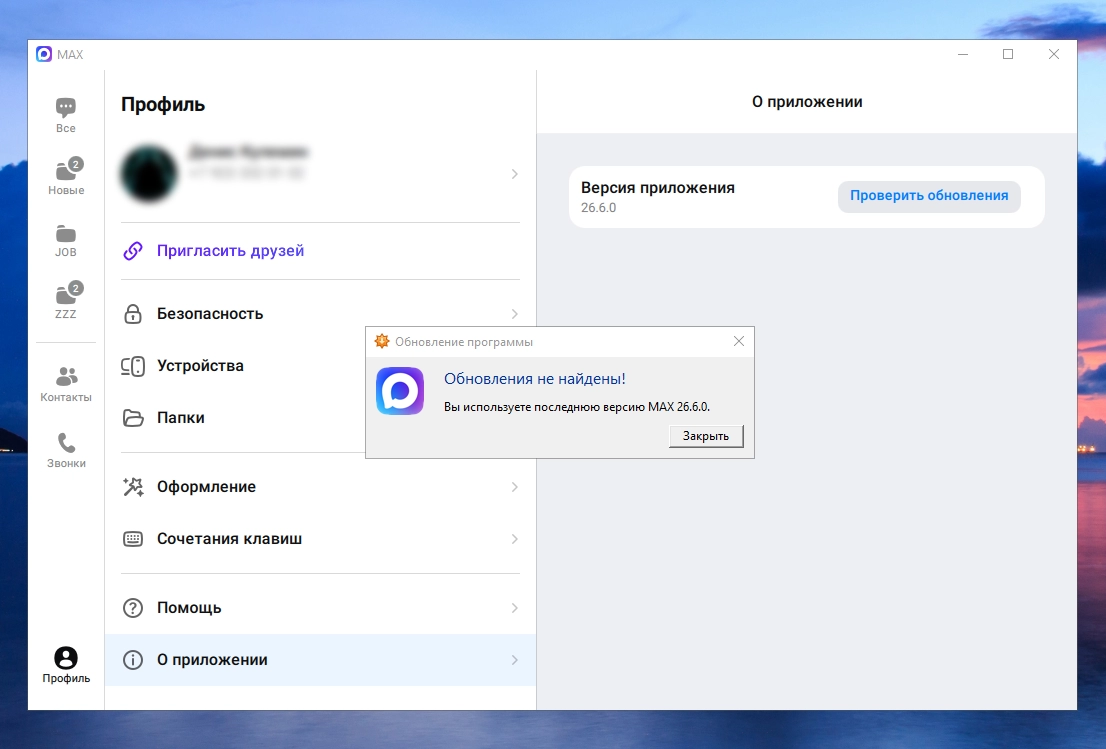Click the Обновление программы dialog title
This screenshot has width=1106, height=749.
463,342
